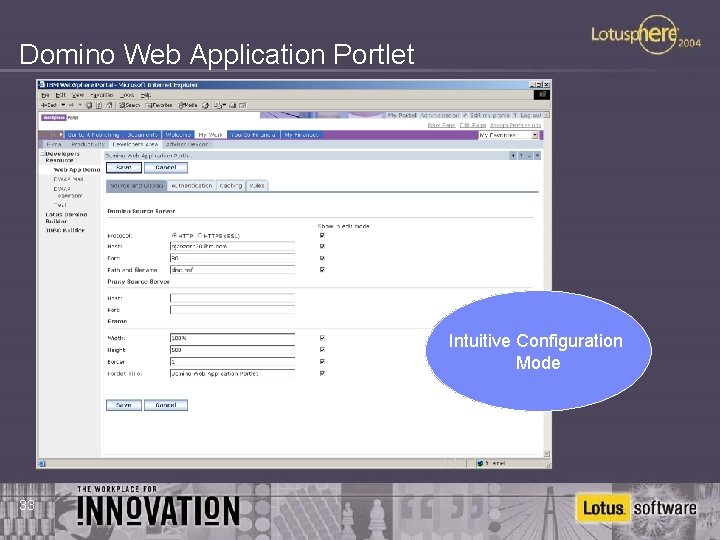Click the bottom Cancel button
Screen dimensions: 720x540
pos(166,405)
